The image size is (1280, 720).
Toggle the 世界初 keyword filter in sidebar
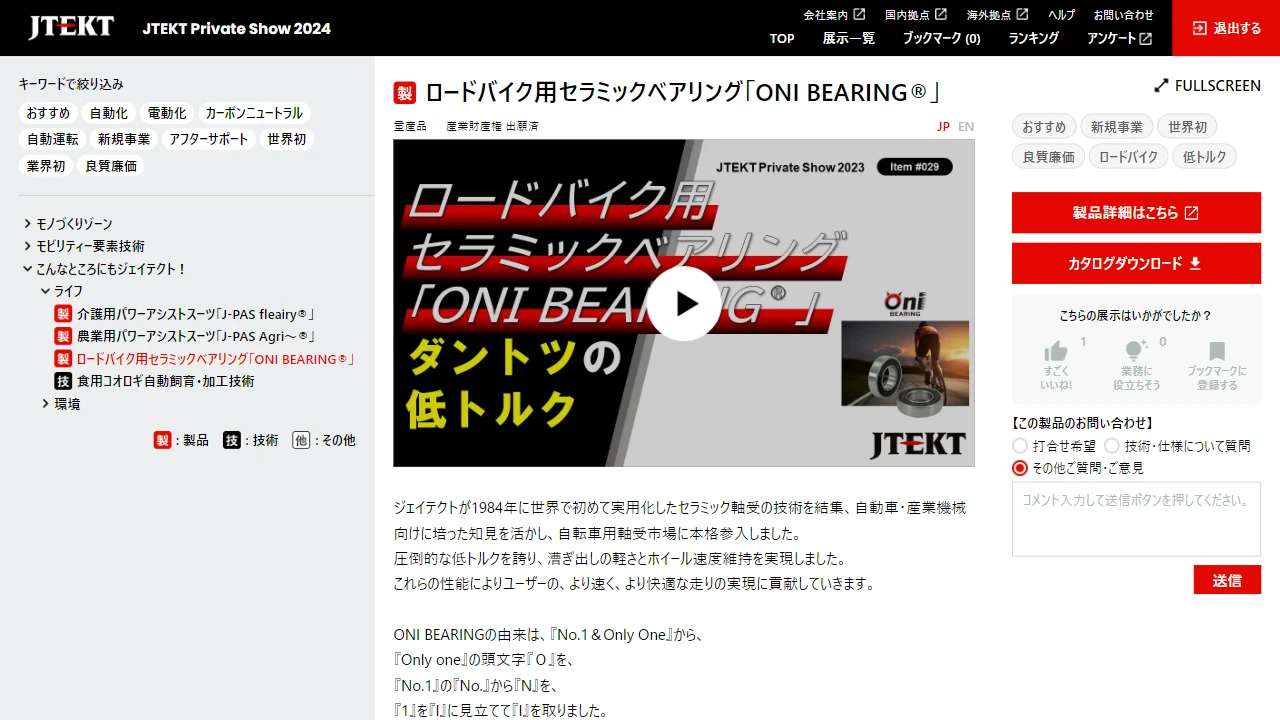(287, 139)
